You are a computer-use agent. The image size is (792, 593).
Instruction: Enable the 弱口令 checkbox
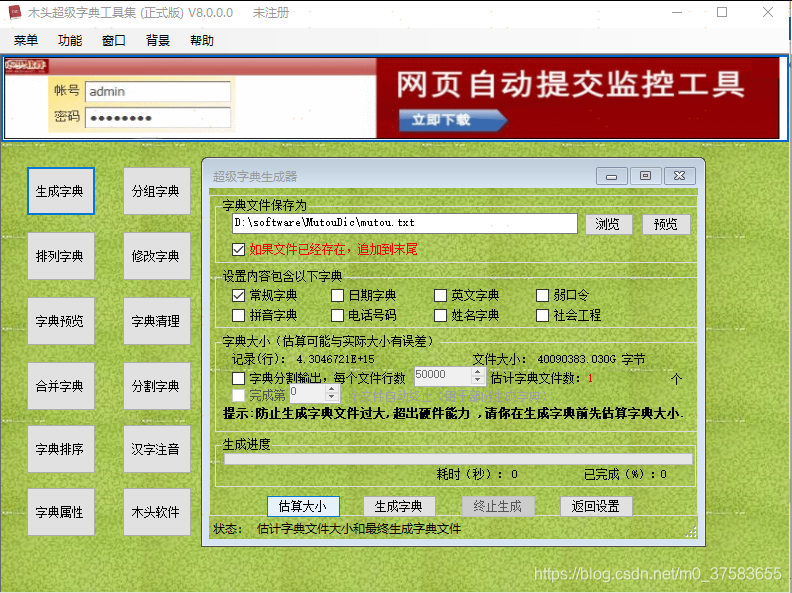[542, 295]
